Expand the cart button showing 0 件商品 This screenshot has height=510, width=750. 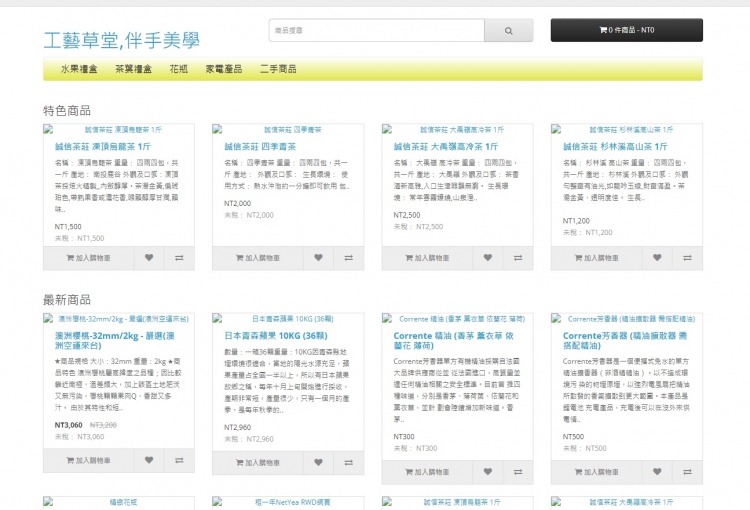[x=626, y=31]
